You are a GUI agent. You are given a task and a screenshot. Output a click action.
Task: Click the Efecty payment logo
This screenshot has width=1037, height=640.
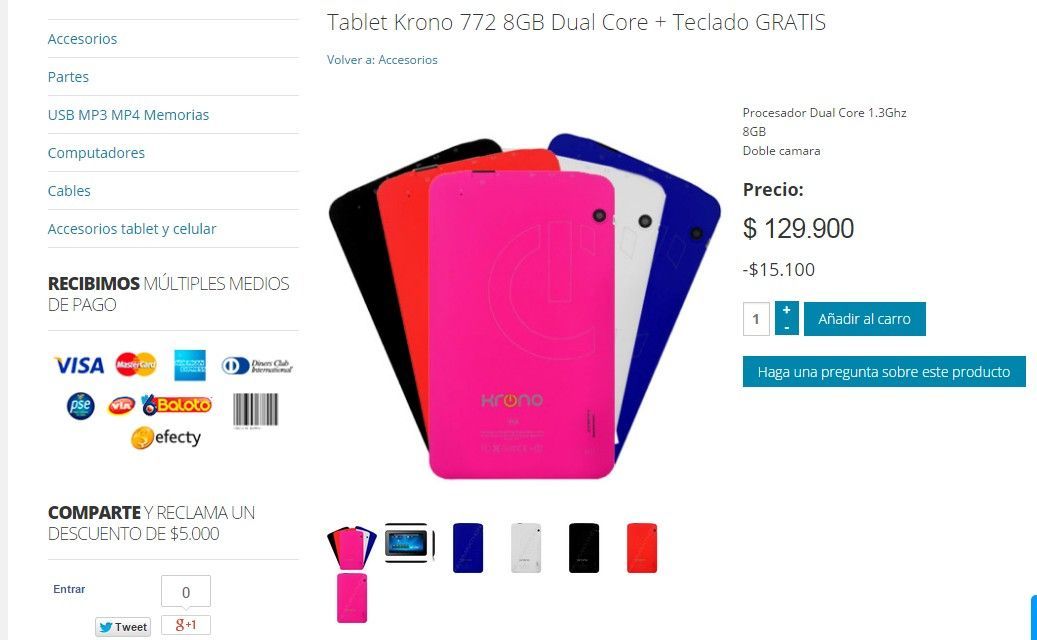[166, 438]
